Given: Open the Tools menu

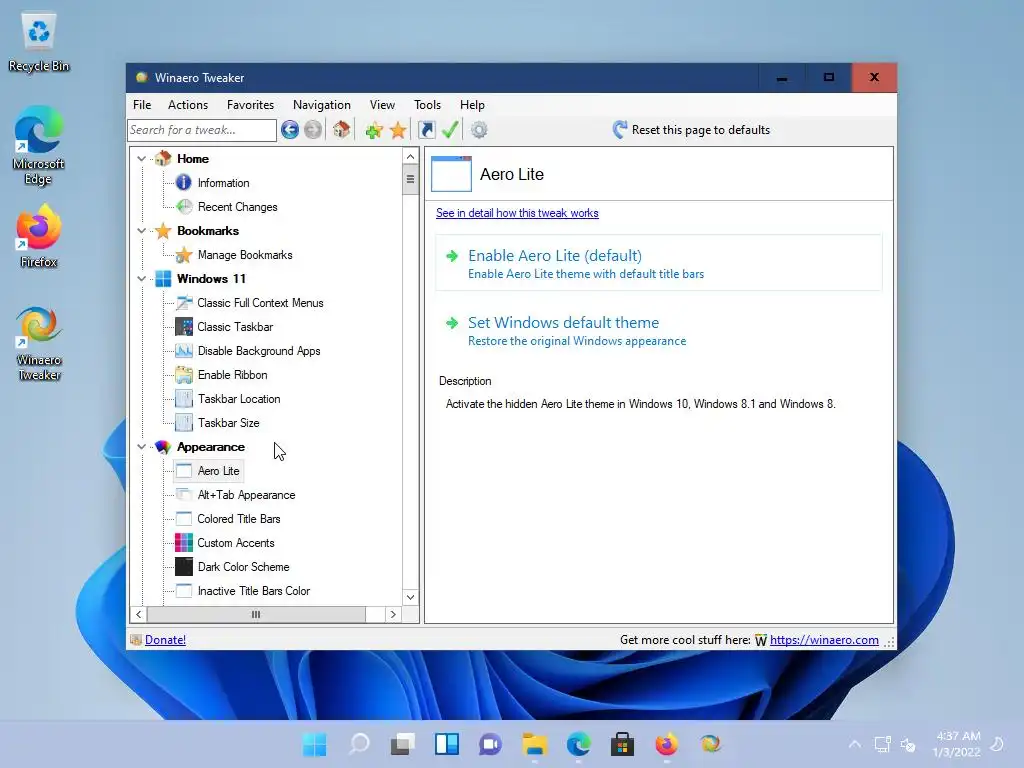Looking at the screenshot, I should click(x=427, y=105).
